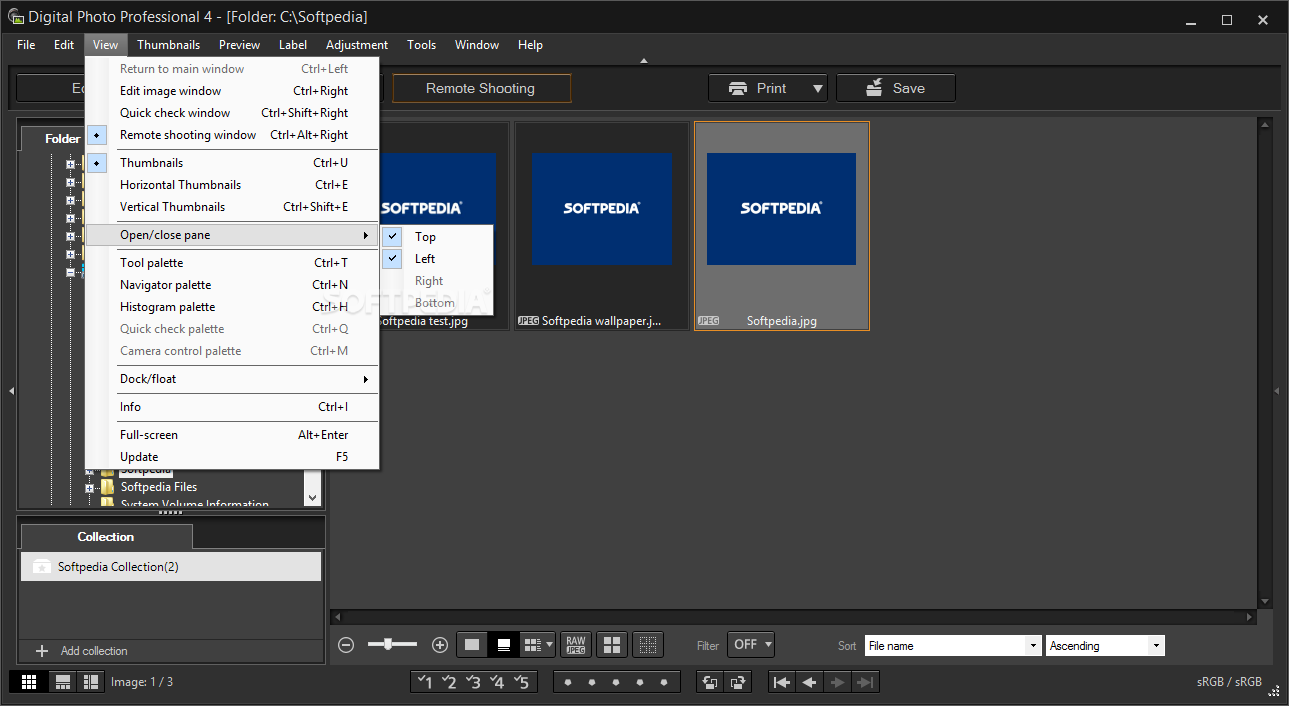The height and width of the screenshot is (706, 1289).
Task: Select thumbnail with info display icon
Action: click(504, 645)
